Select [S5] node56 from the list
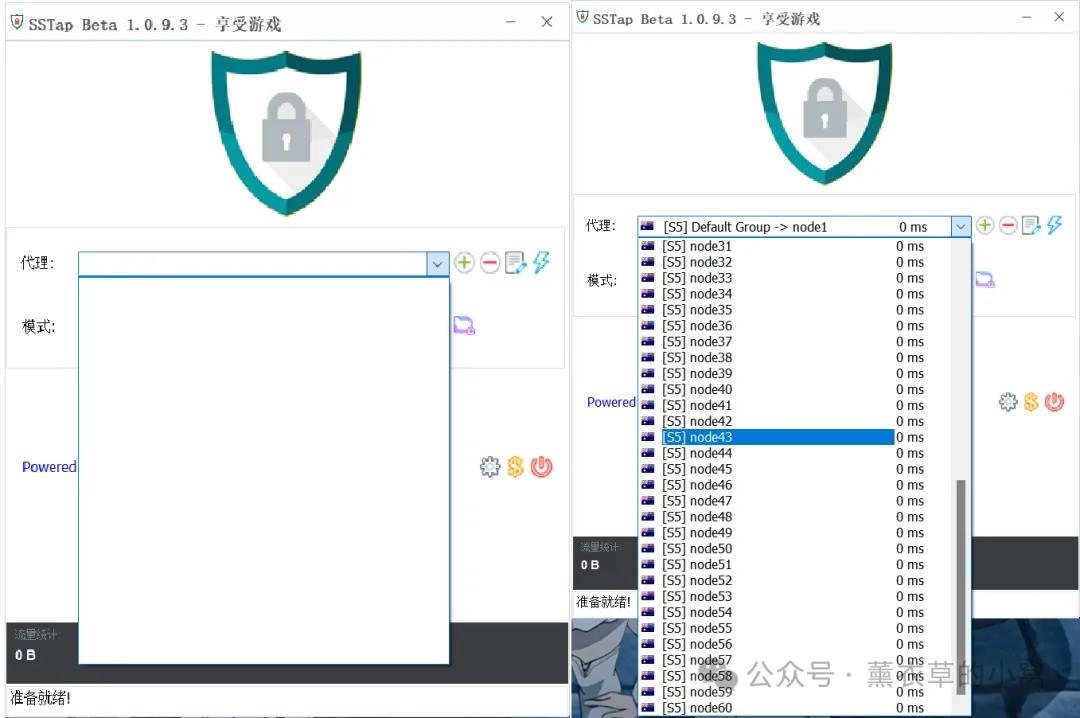Viewport: 1080px width, 718px height. click(x=795, y=644)
